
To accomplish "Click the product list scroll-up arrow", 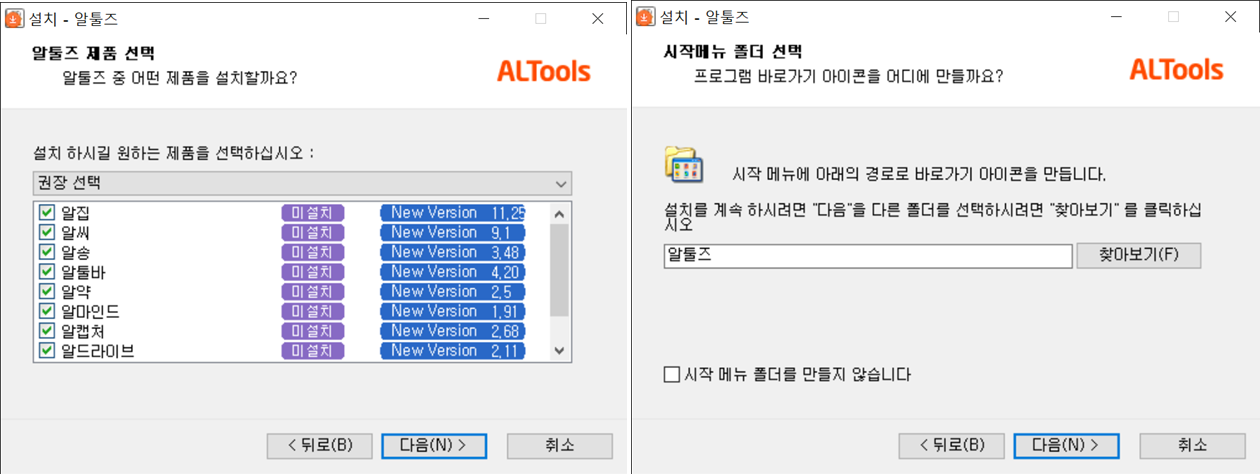I will click(x=560, y=213).
